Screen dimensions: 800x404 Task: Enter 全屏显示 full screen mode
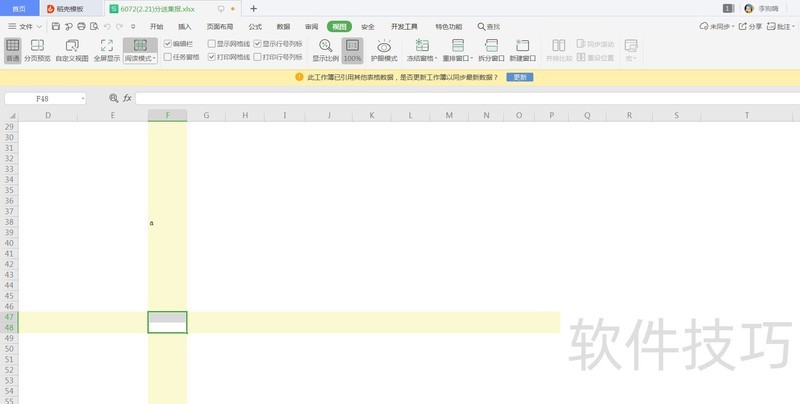point(107,50)
